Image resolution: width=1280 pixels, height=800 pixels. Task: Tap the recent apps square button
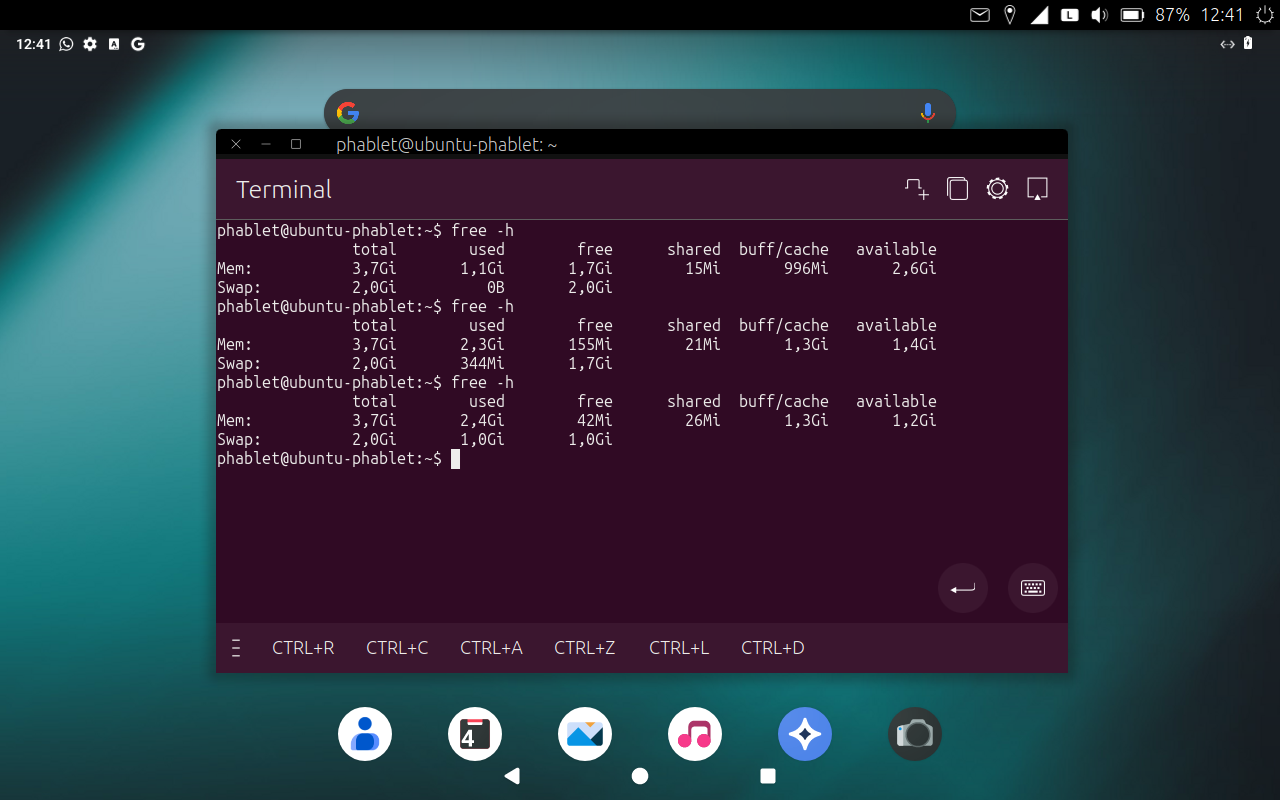pos(768,776)
